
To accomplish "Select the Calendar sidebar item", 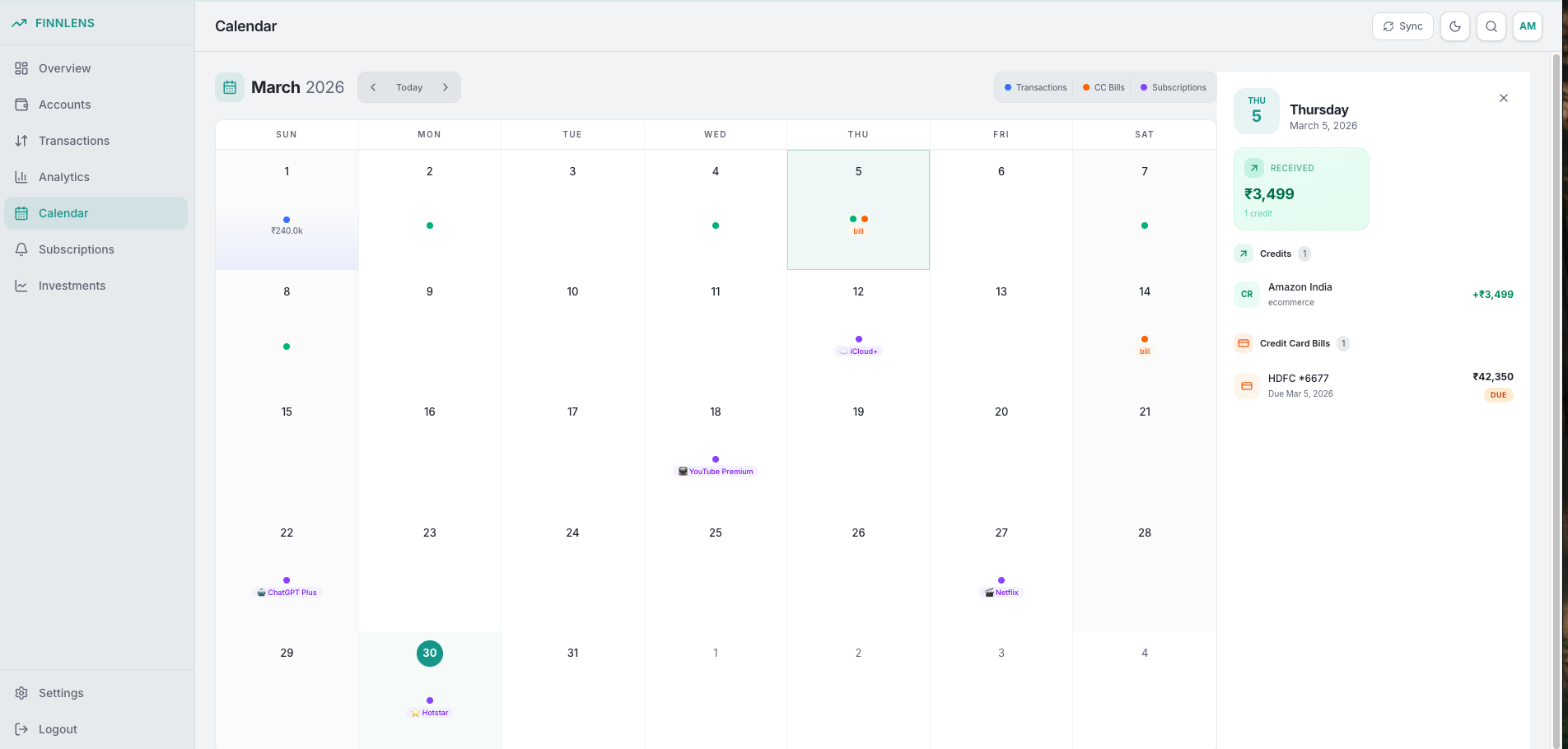I will click(96, 213).
